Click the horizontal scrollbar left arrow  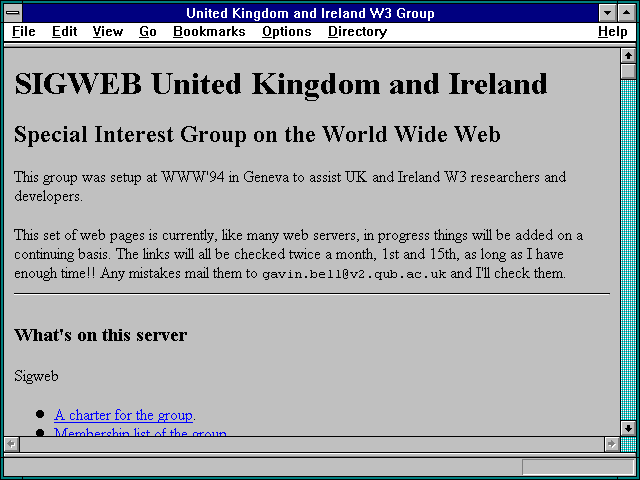click(x=11, y=444)
